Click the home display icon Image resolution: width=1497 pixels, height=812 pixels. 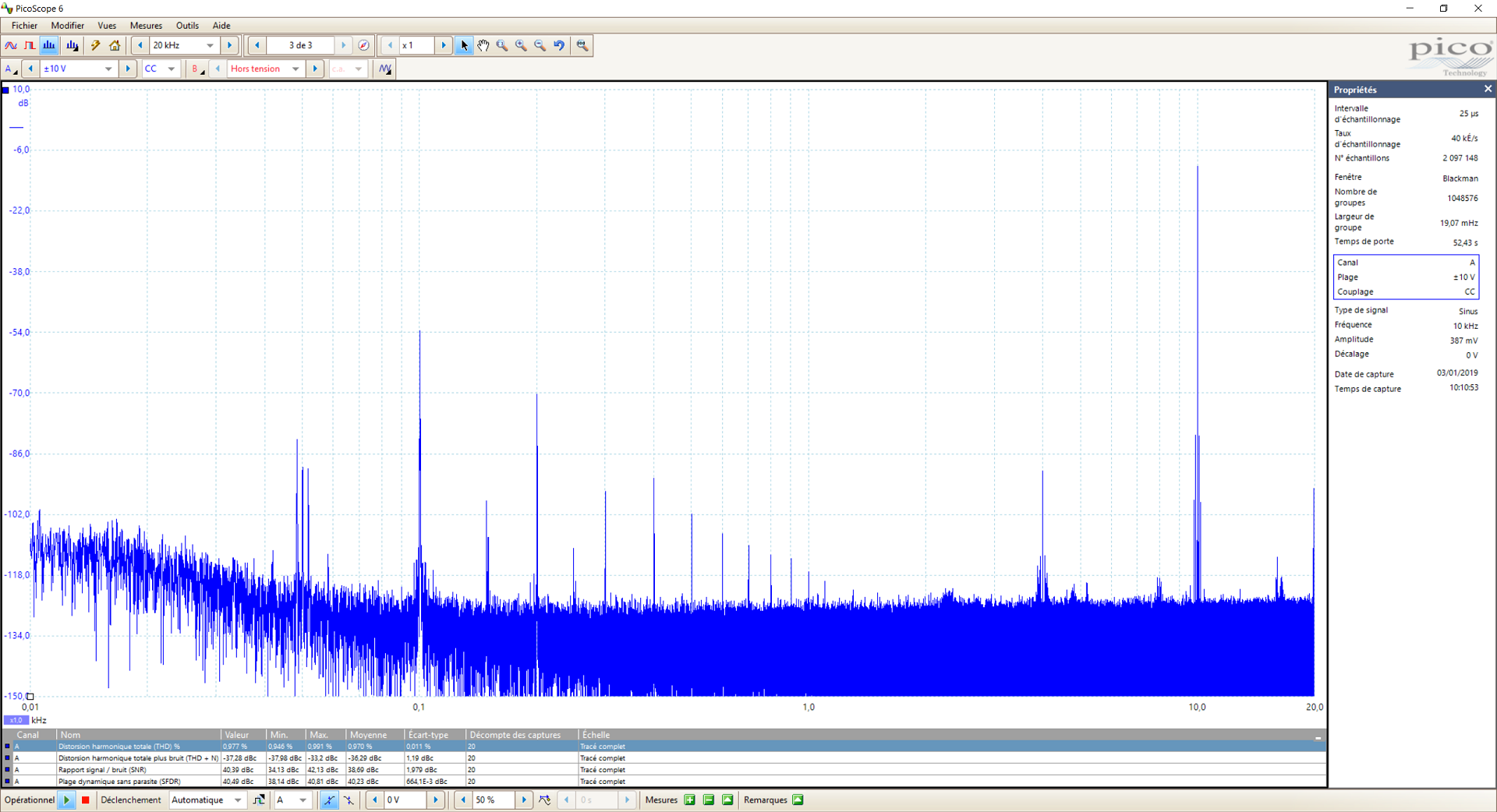coord(115,45)
